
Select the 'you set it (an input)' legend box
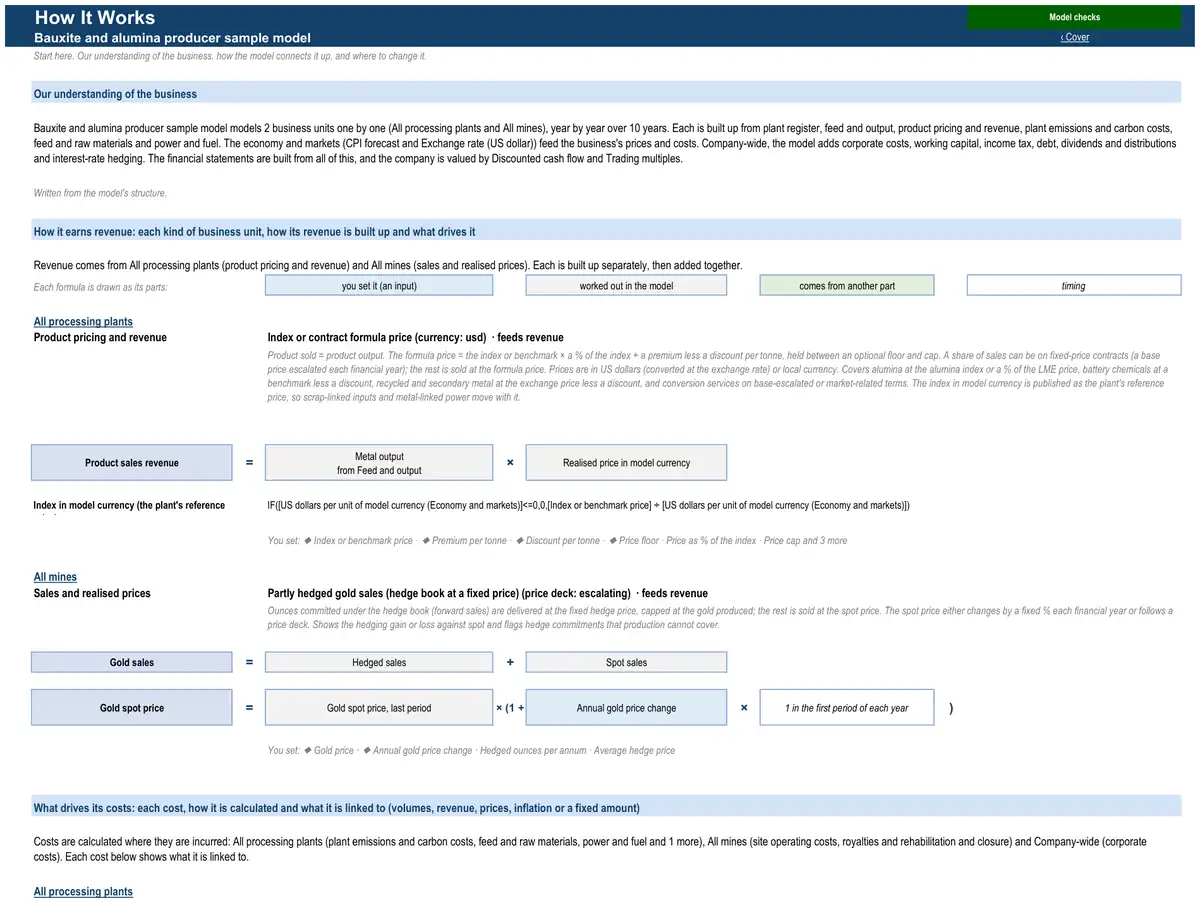click(379, 286)
